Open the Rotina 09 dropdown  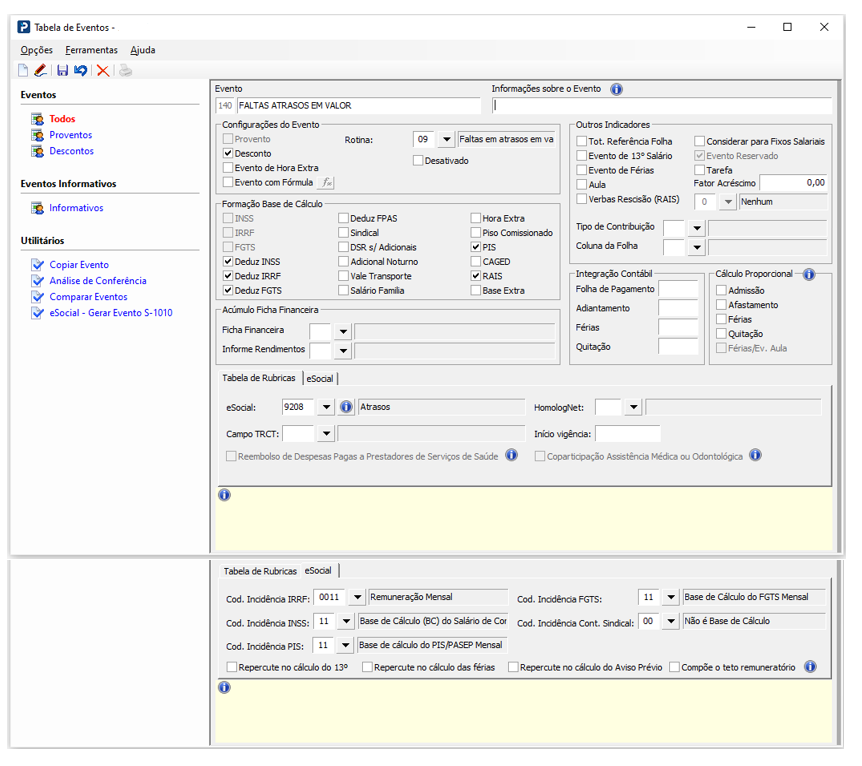click(x=446, y=140)
